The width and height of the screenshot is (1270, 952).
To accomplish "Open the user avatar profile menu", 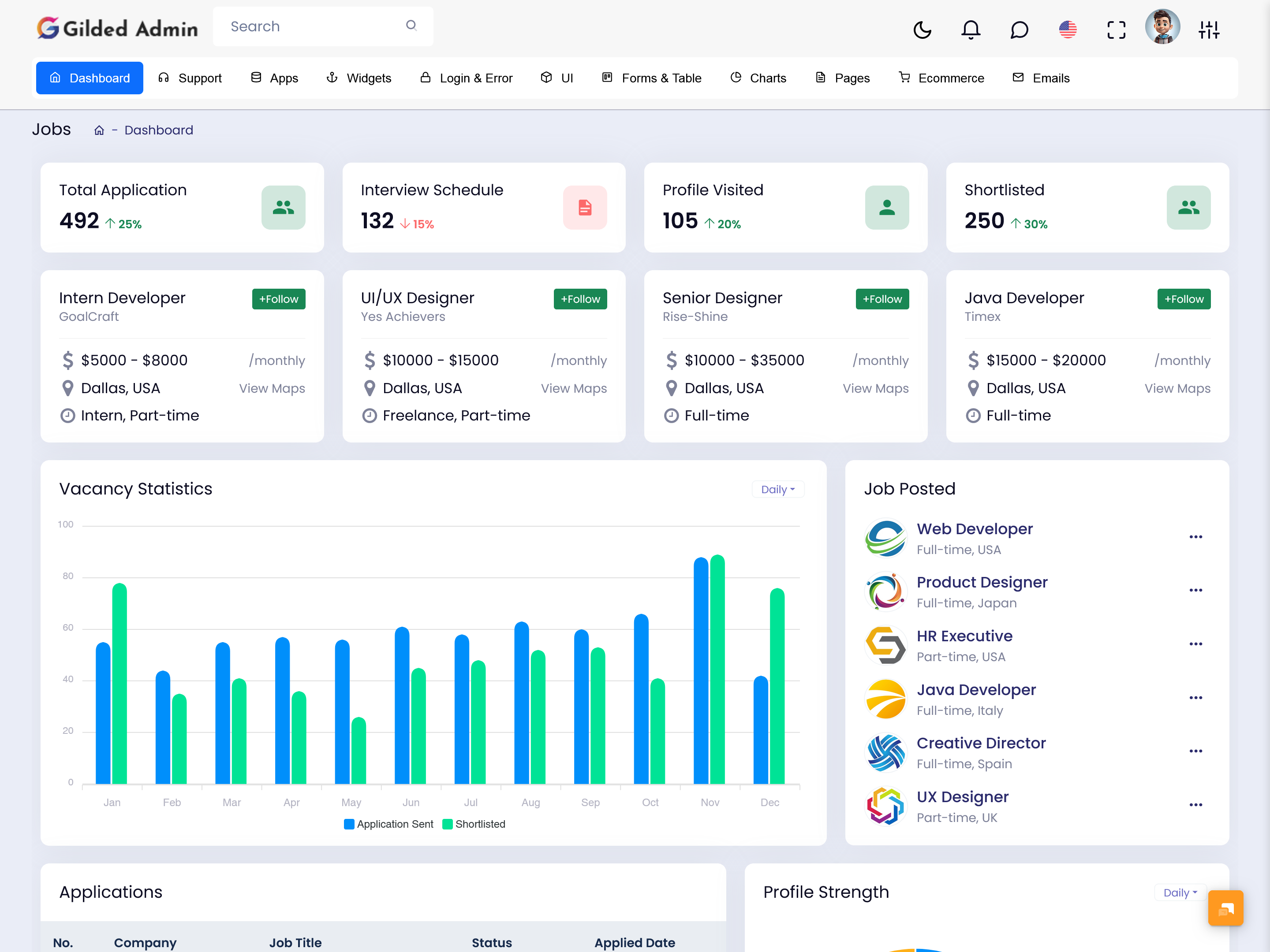I will point(1162,26).
